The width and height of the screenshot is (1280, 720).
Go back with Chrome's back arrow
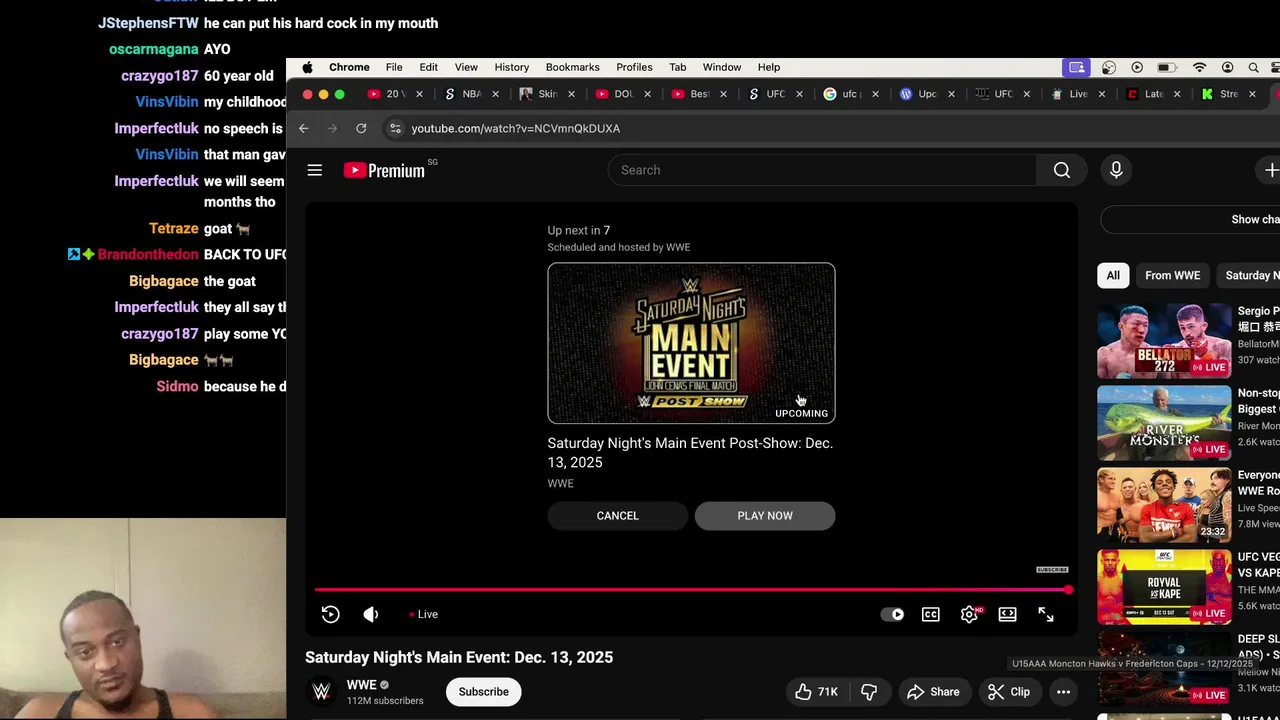(304, 128)
